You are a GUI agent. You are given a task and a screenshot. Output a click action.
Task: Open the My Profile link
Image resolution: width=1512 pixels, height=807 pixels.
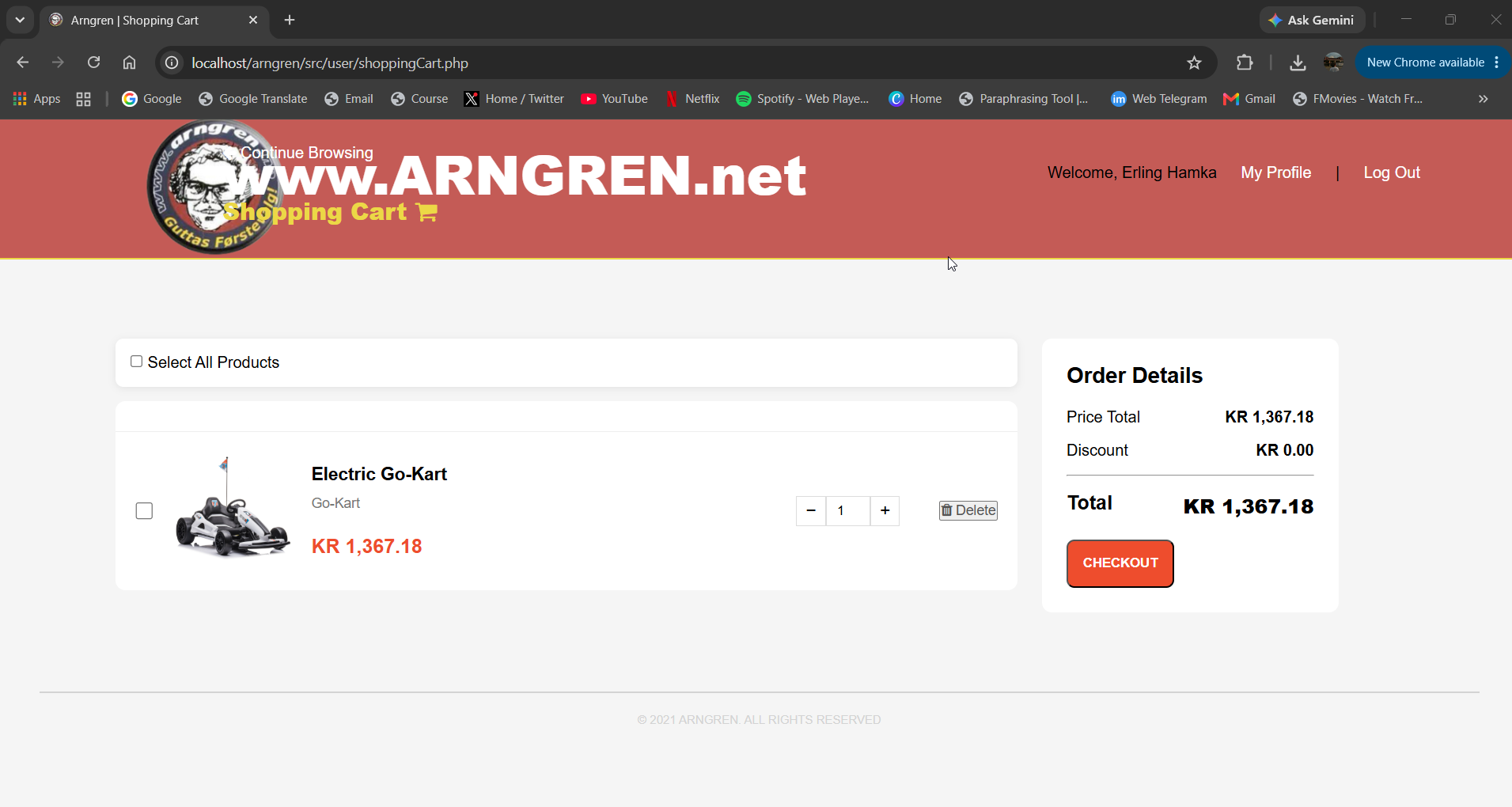click(1275, 172)
